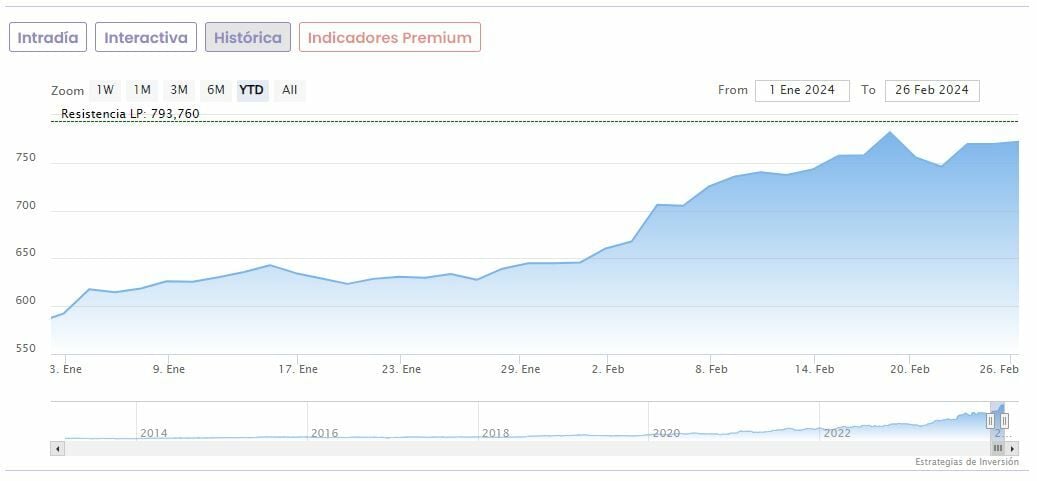1037x481 pixels.
Task: Click the navigator right range handle
Action: pos(1005,421)
